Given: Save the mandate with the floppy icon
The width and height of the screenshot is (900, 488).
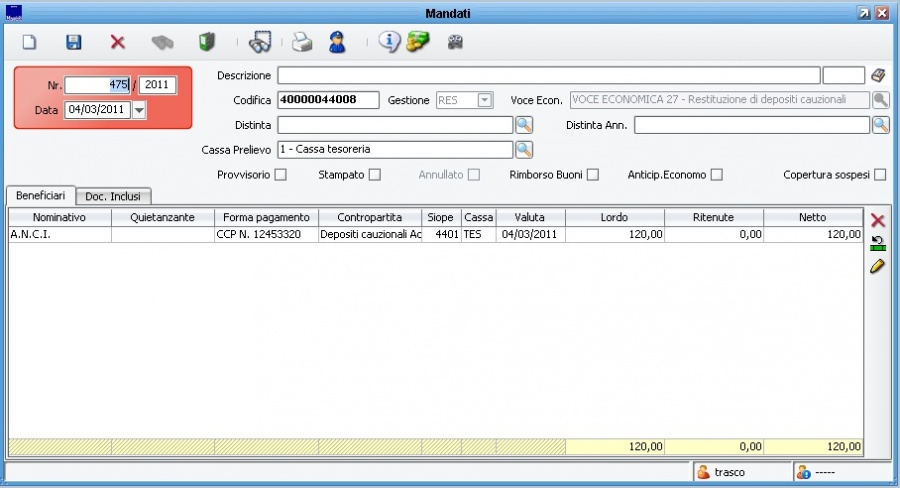Looking at the screenshot, I should click(x=73, y=43).
